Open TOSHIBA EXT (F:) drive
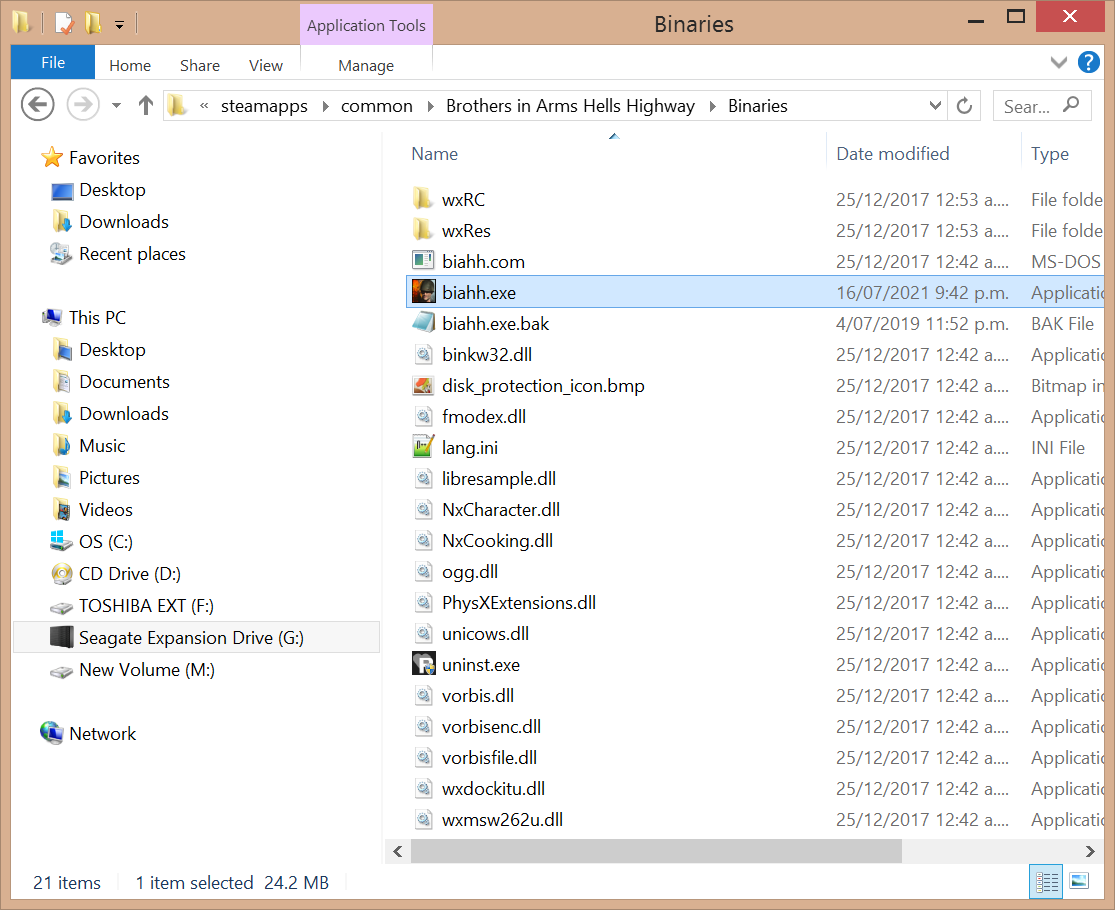1115x910 pixels. [146, 606]
